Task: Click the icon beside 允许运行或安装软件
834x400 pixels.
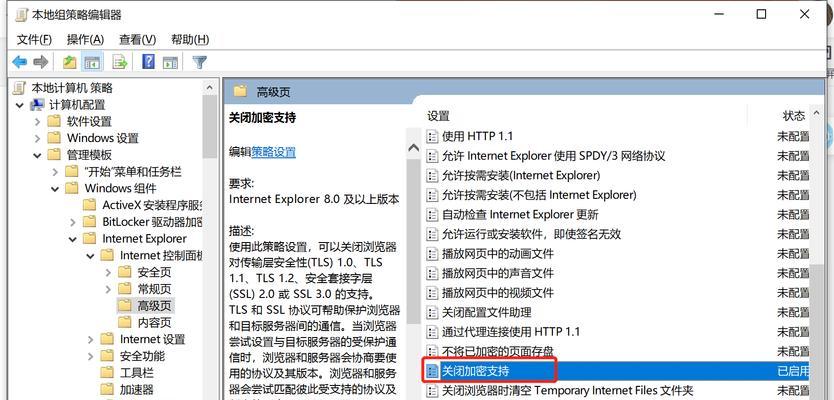Action: pos(432,234)
